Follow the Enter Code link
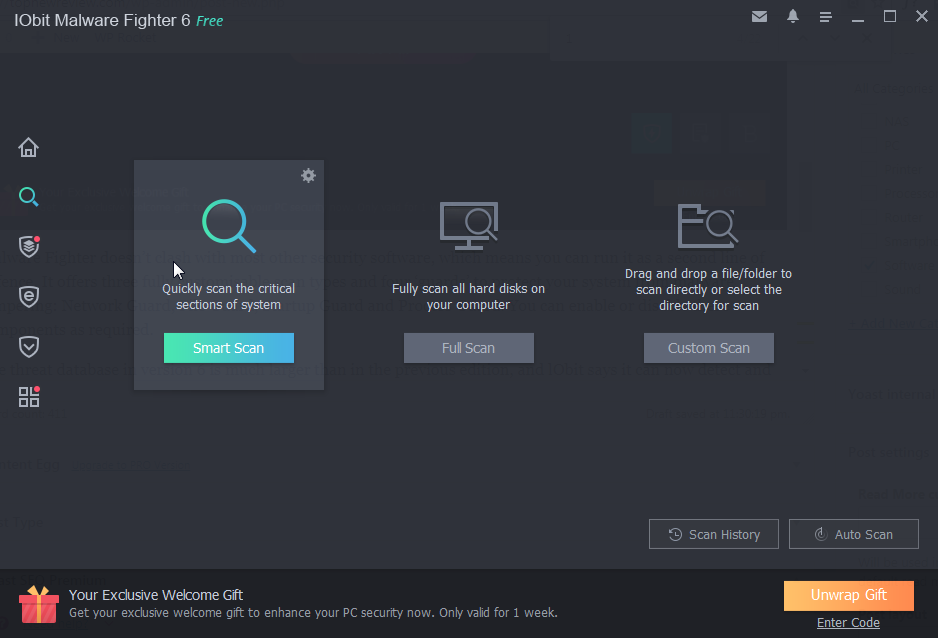Viewport: 938px width, 638px height. point(848,622)
